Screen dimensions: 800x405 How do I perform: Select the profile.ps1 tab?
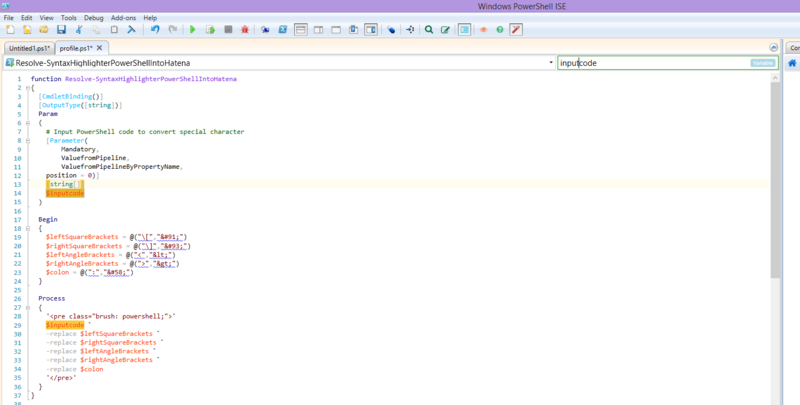coord(76,48)
